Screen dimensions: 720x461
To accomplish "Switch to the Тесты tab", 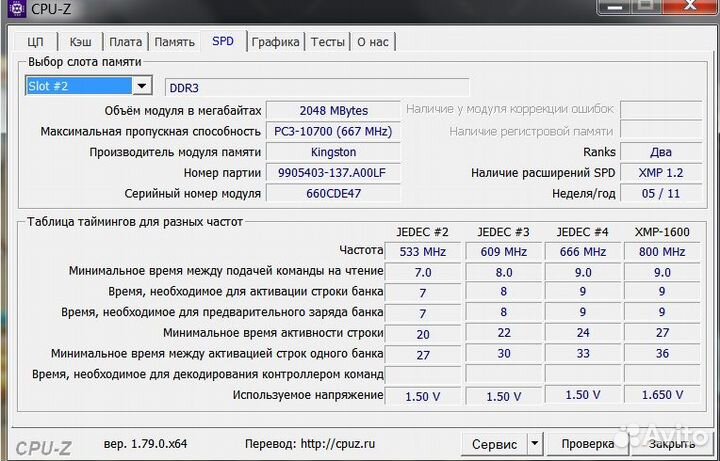I will (327, 42).
